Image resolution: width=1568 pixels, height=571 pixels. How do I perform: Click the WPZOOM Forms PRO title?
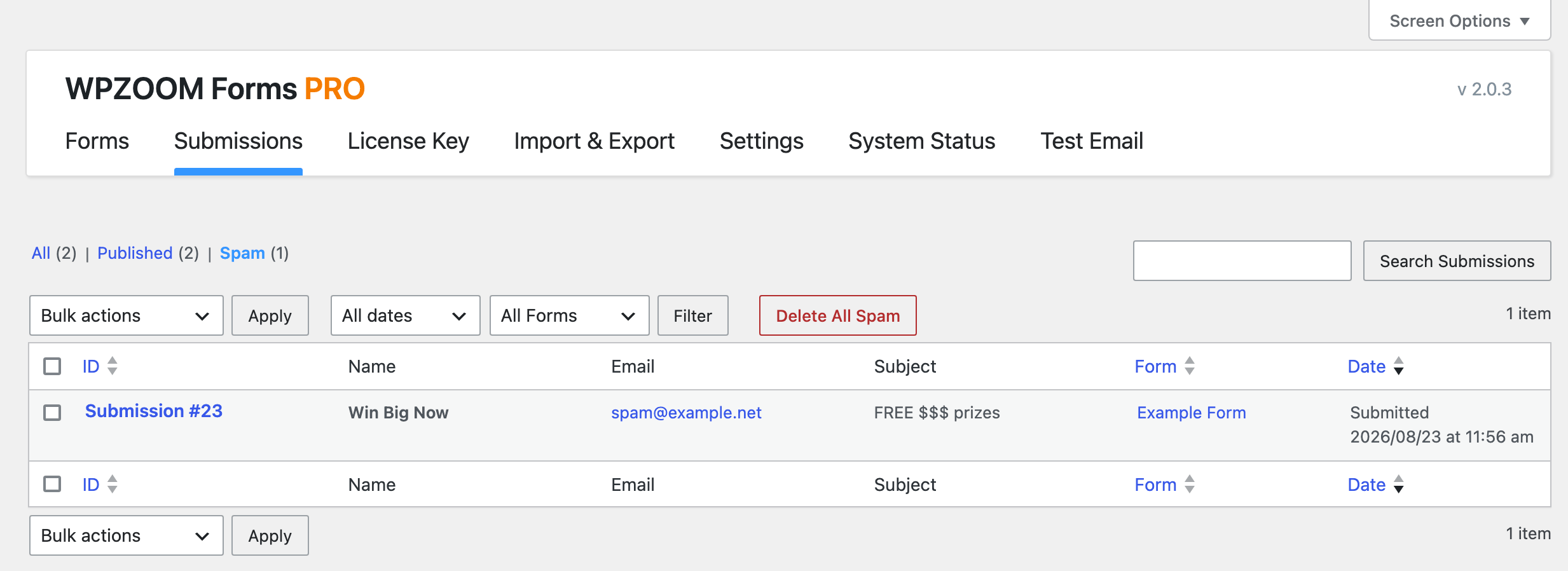coord(215,88)
